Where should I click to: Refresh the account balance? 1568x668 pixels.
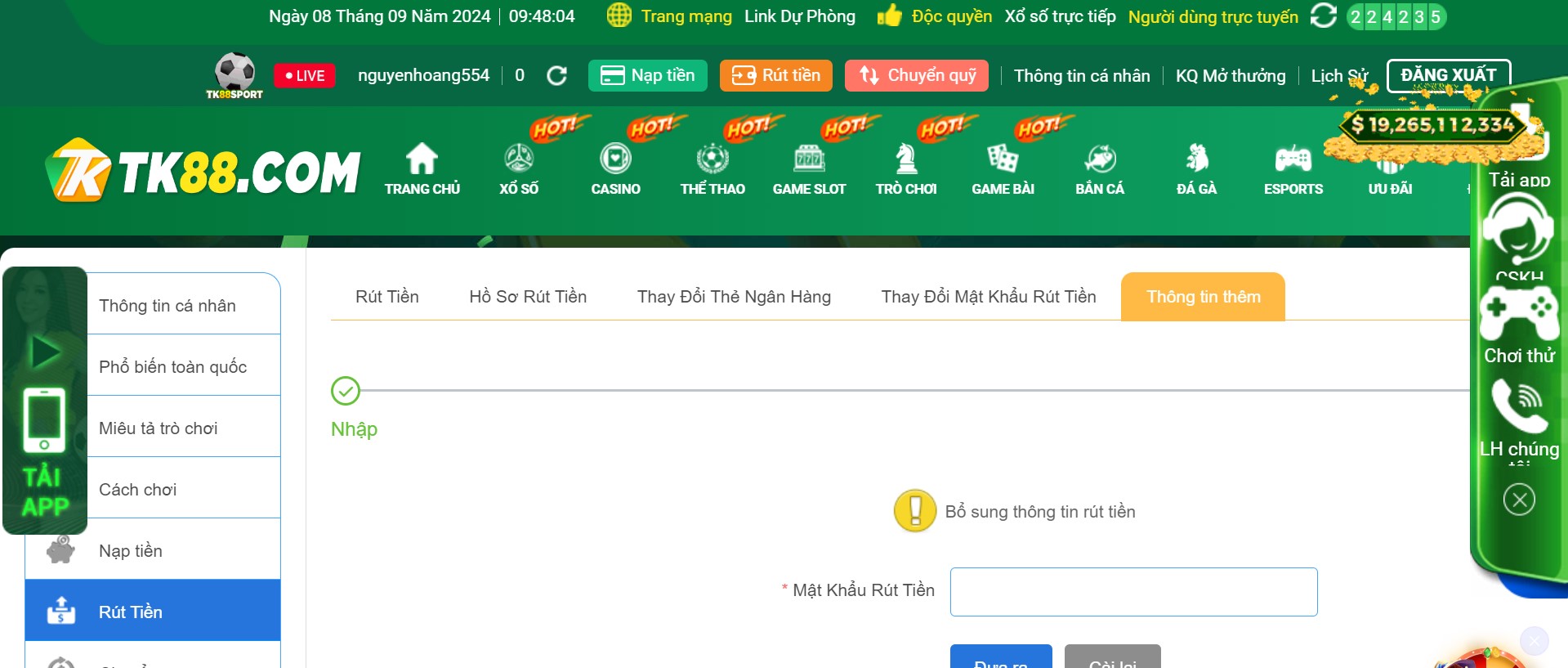tap(556, 76)
